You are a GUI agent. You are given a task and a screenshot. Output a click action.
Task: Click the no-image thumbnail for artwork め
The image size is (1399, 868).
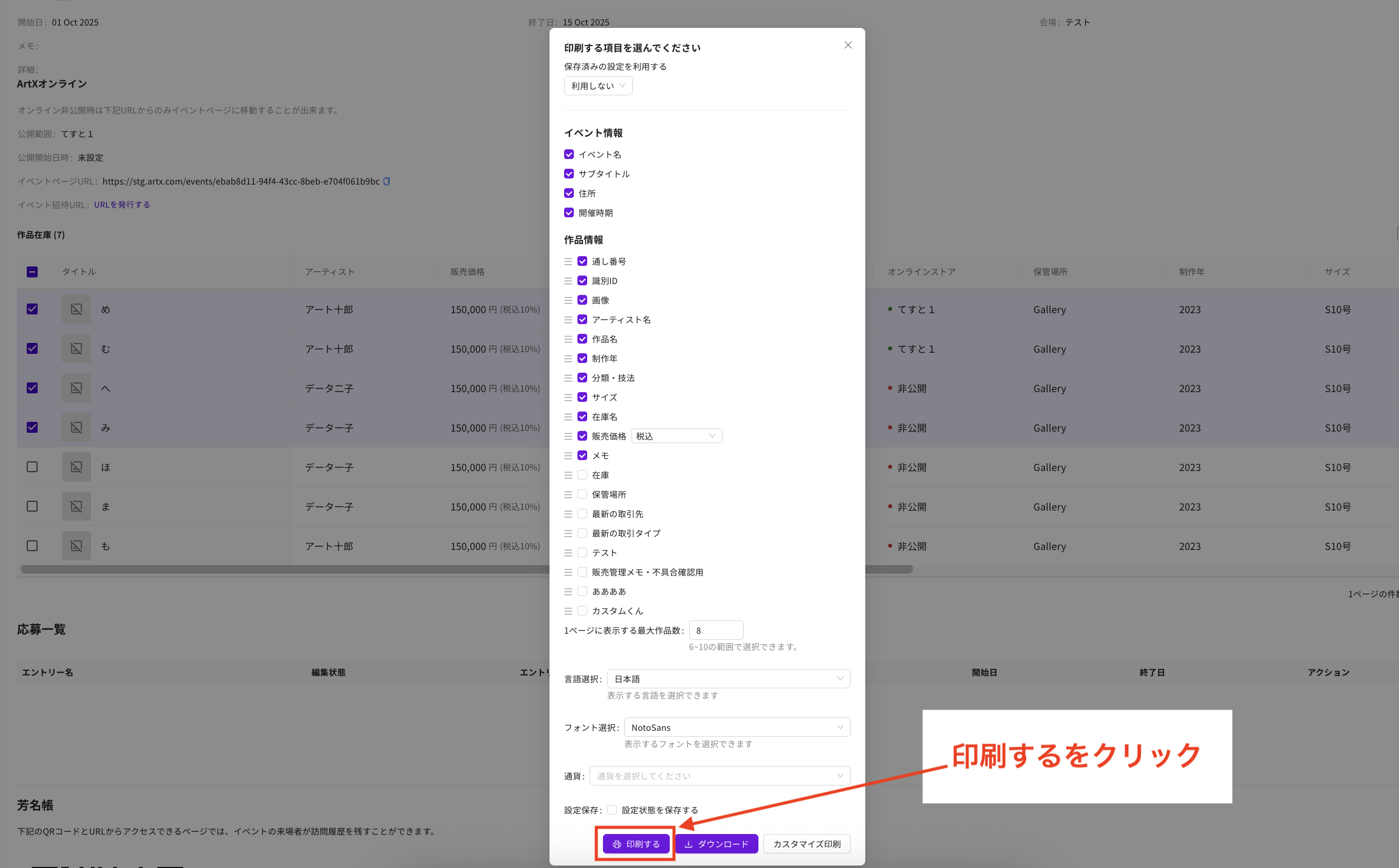(77, 310)
